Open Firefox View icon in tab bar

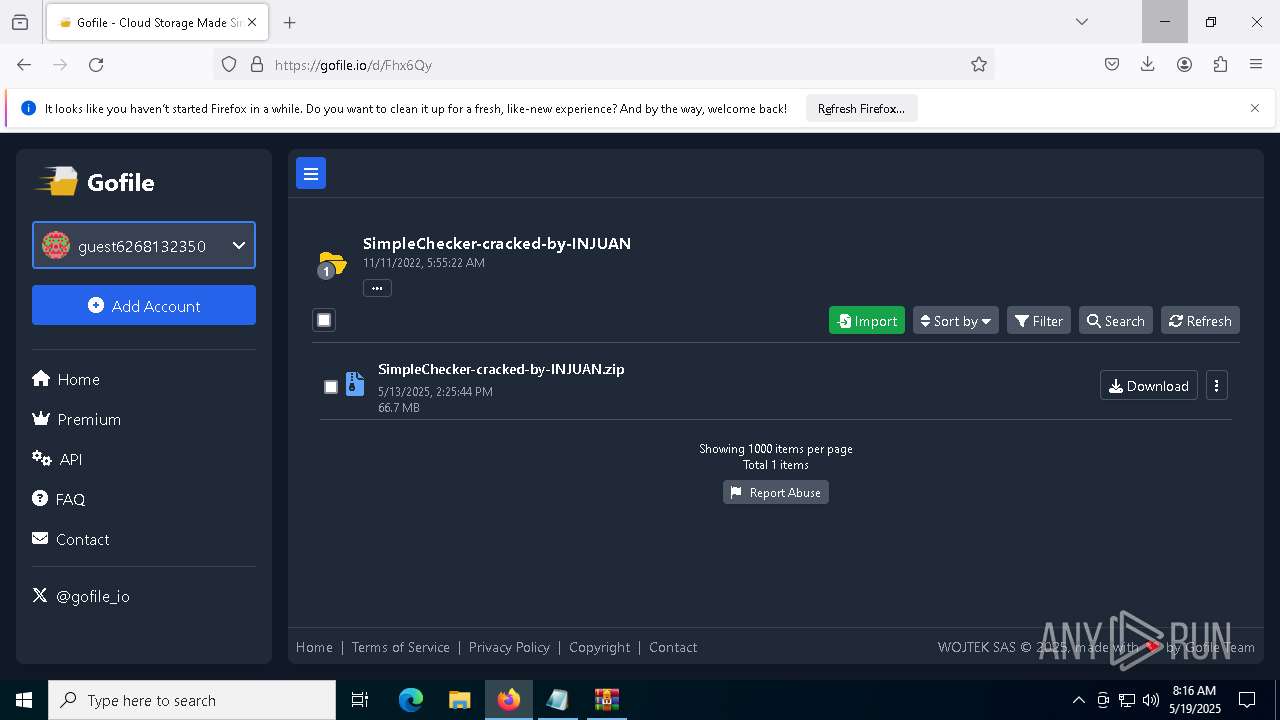pos(20,22)
